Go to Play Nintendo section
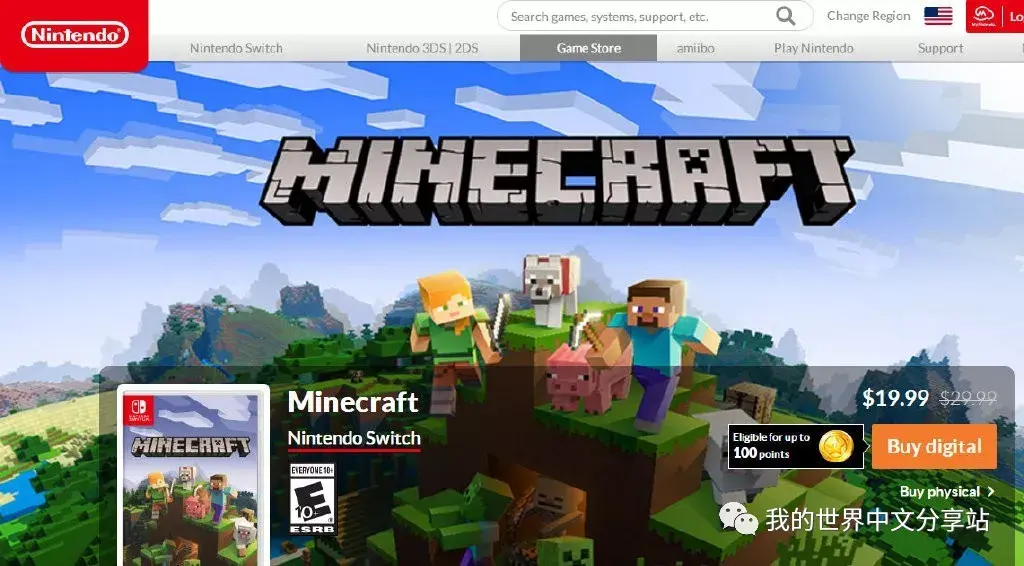 pyautogui.click(x=814, y=48)
